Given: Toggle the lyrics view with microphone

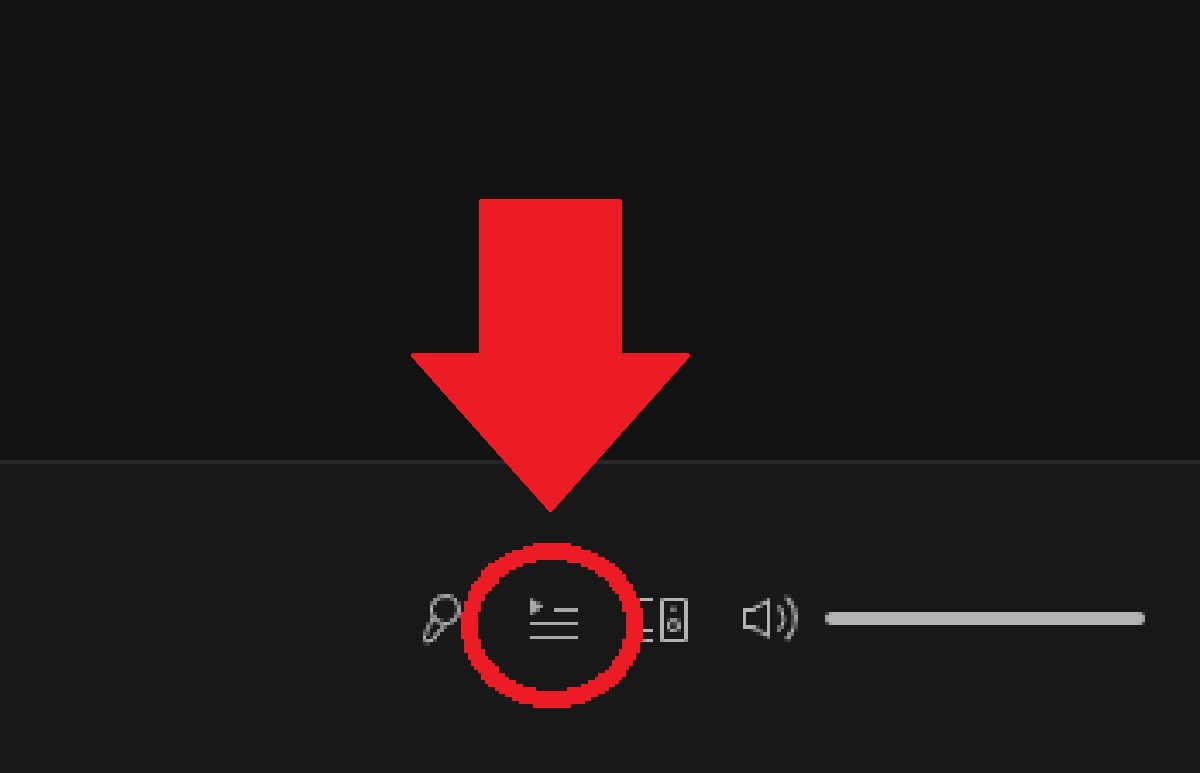Looking at the screenshot, I should pos(441,619).
